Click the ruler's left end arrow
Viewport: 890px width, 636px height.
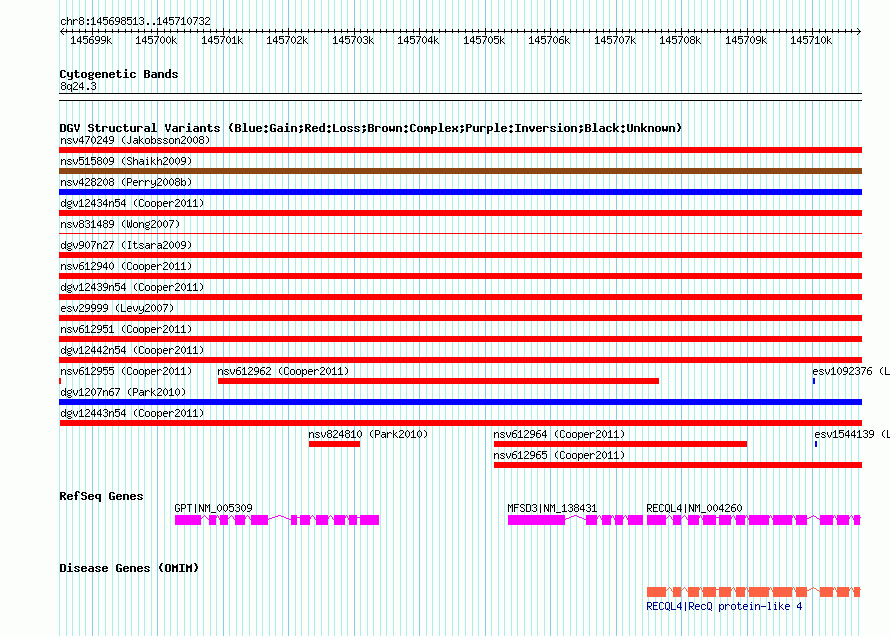(x=62, y=31)
